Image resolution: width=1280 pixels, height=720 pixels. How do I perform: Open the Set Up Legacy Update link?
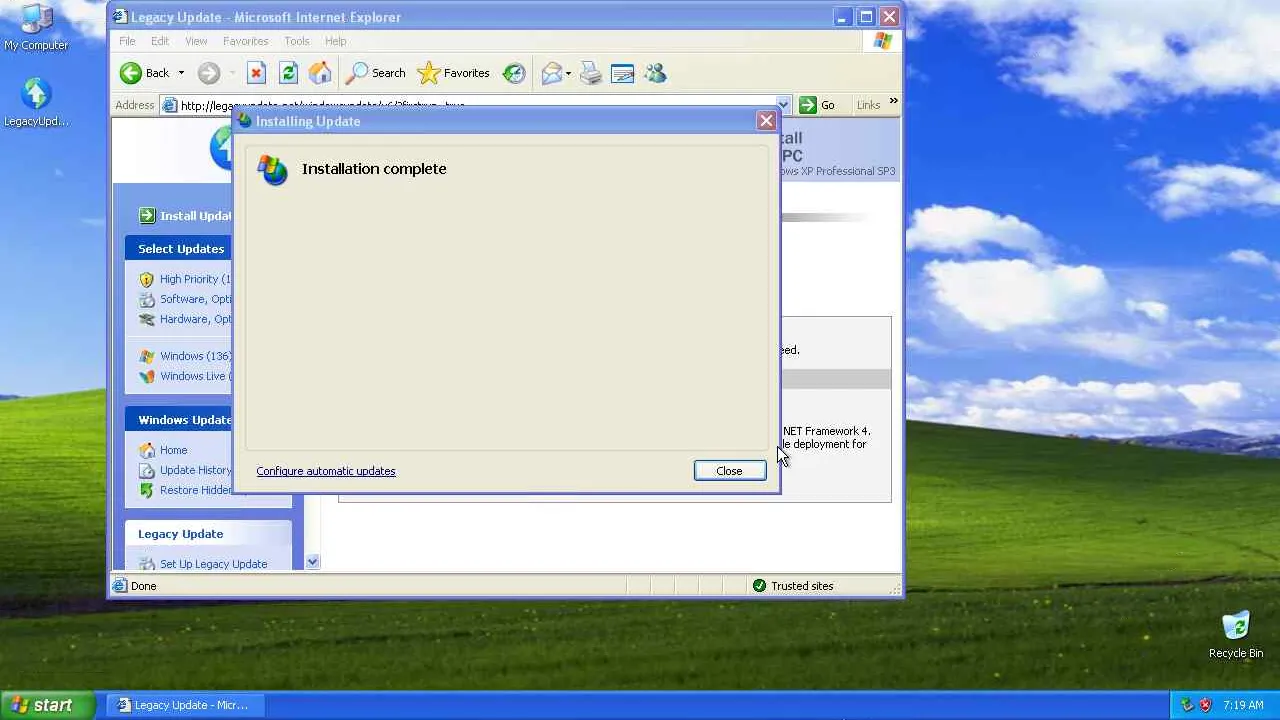pos(214,564)
